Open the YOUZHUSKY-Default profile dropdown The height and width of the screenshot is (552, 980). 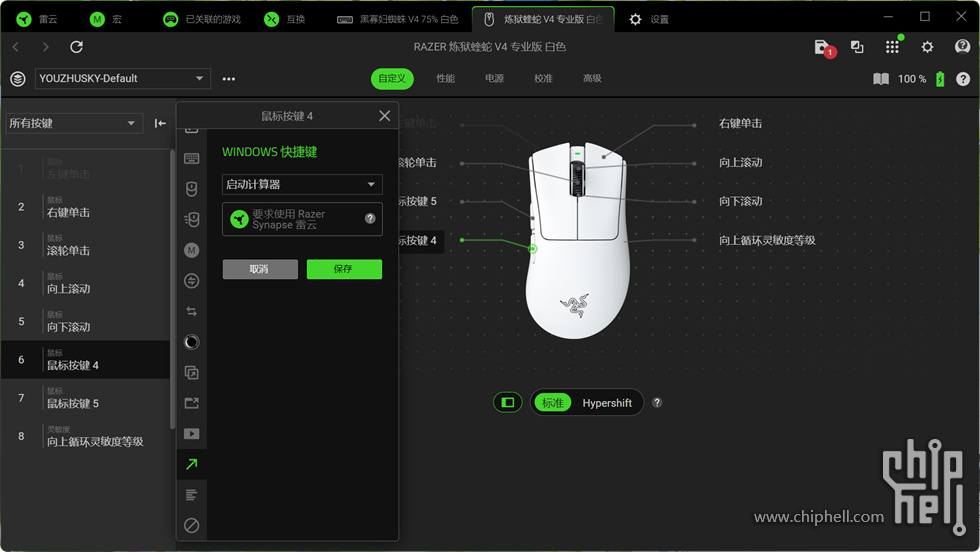pos(122,79)
